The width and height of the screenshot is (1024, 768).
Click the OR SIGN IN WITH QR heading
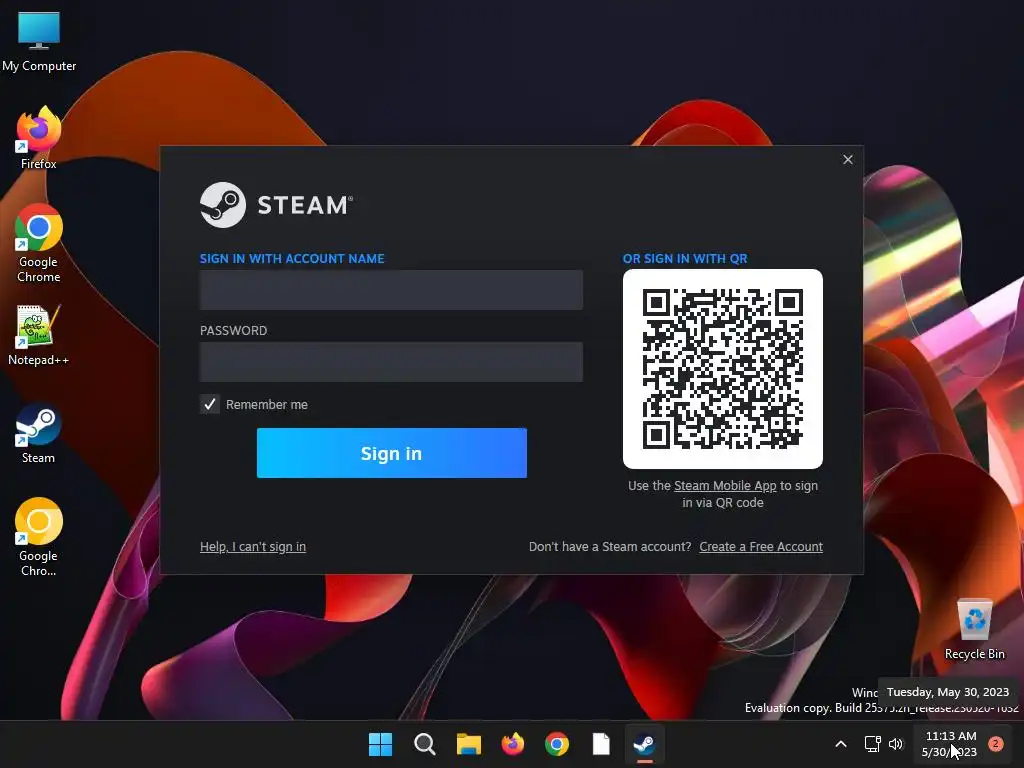[x=685, y=259]
